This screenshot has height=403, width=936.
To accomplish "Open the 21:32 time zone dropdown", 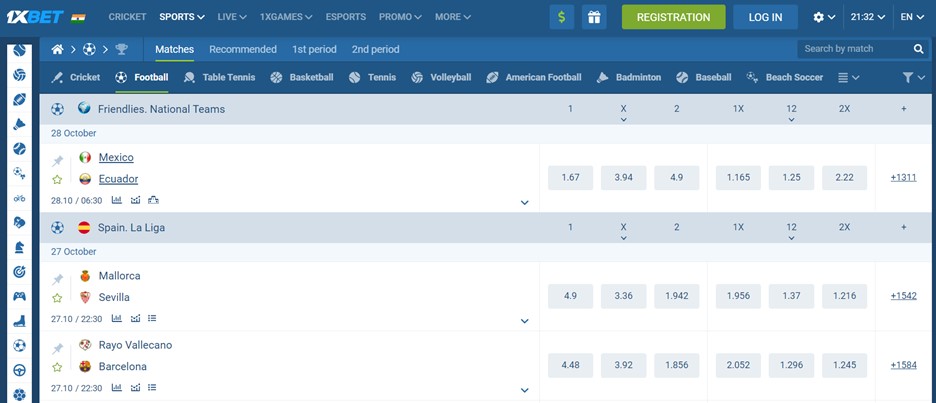I will tap(867, 17).
